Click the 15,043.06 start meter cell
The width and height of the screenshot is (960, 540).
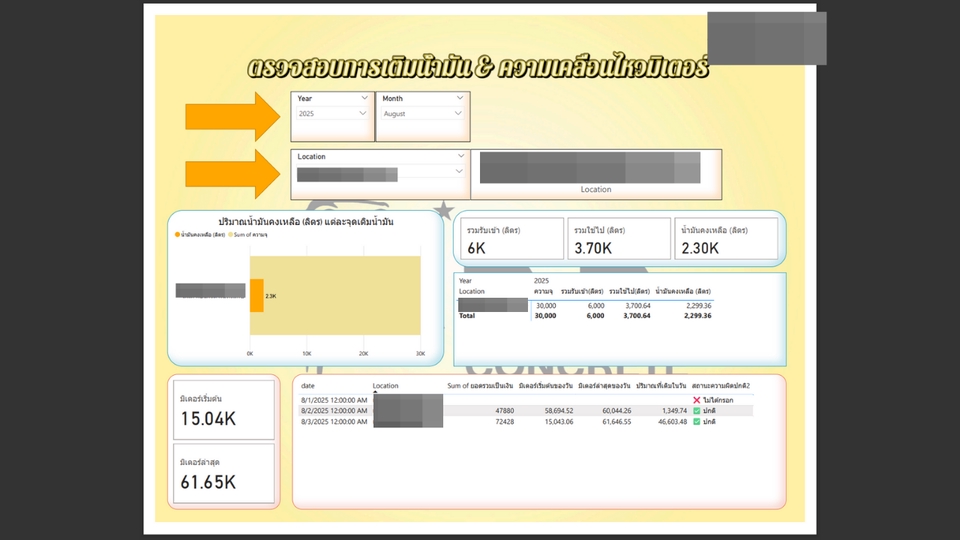[x=559, y=422]
